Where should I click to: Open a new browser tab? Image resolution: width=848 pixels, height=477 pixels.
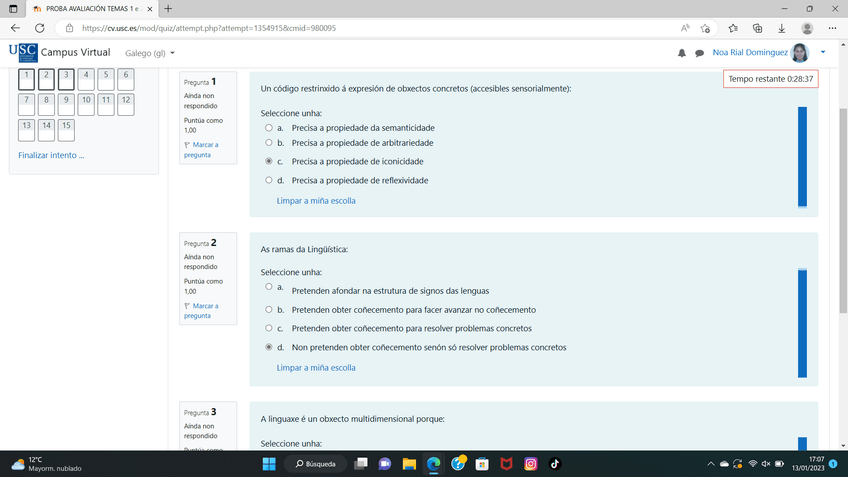point(168,9)
